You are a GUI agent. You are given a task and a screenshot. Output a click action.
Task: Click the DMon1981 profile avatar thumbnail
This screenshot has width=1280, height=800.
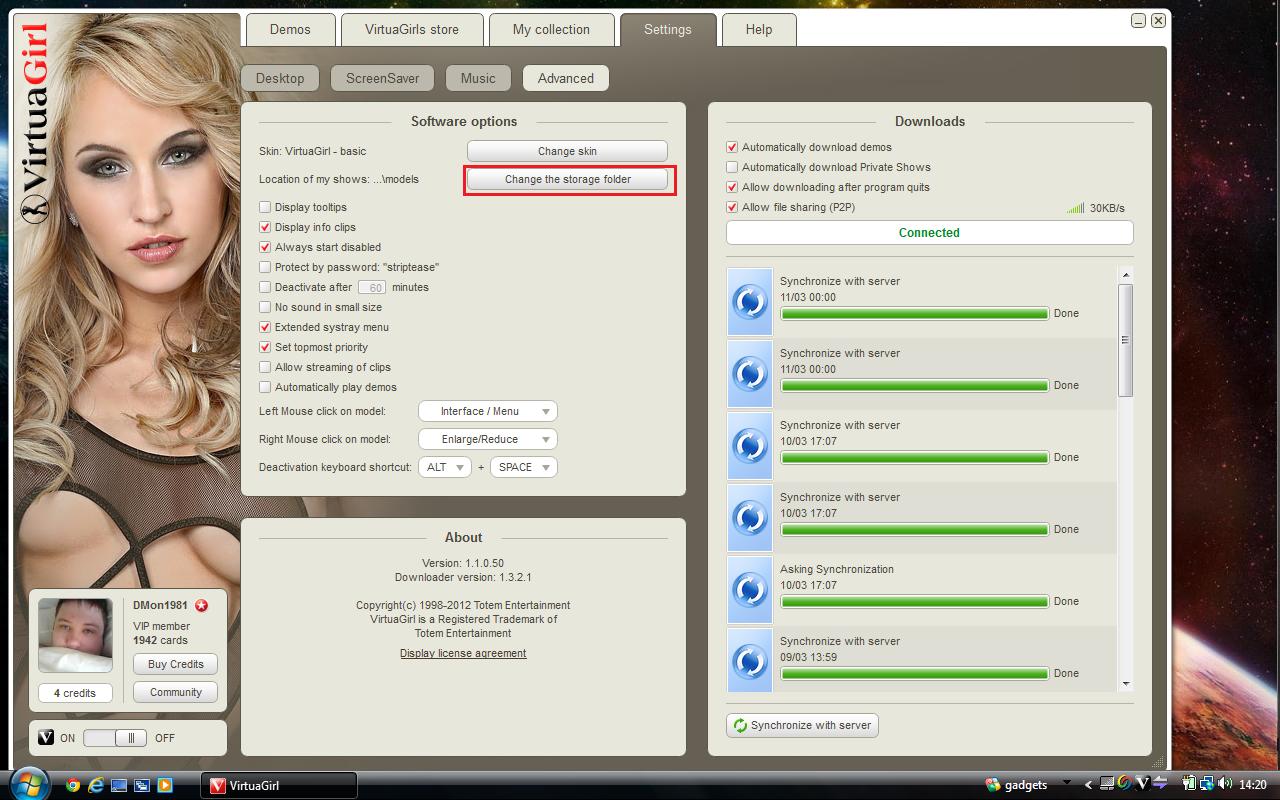point(75,636)
